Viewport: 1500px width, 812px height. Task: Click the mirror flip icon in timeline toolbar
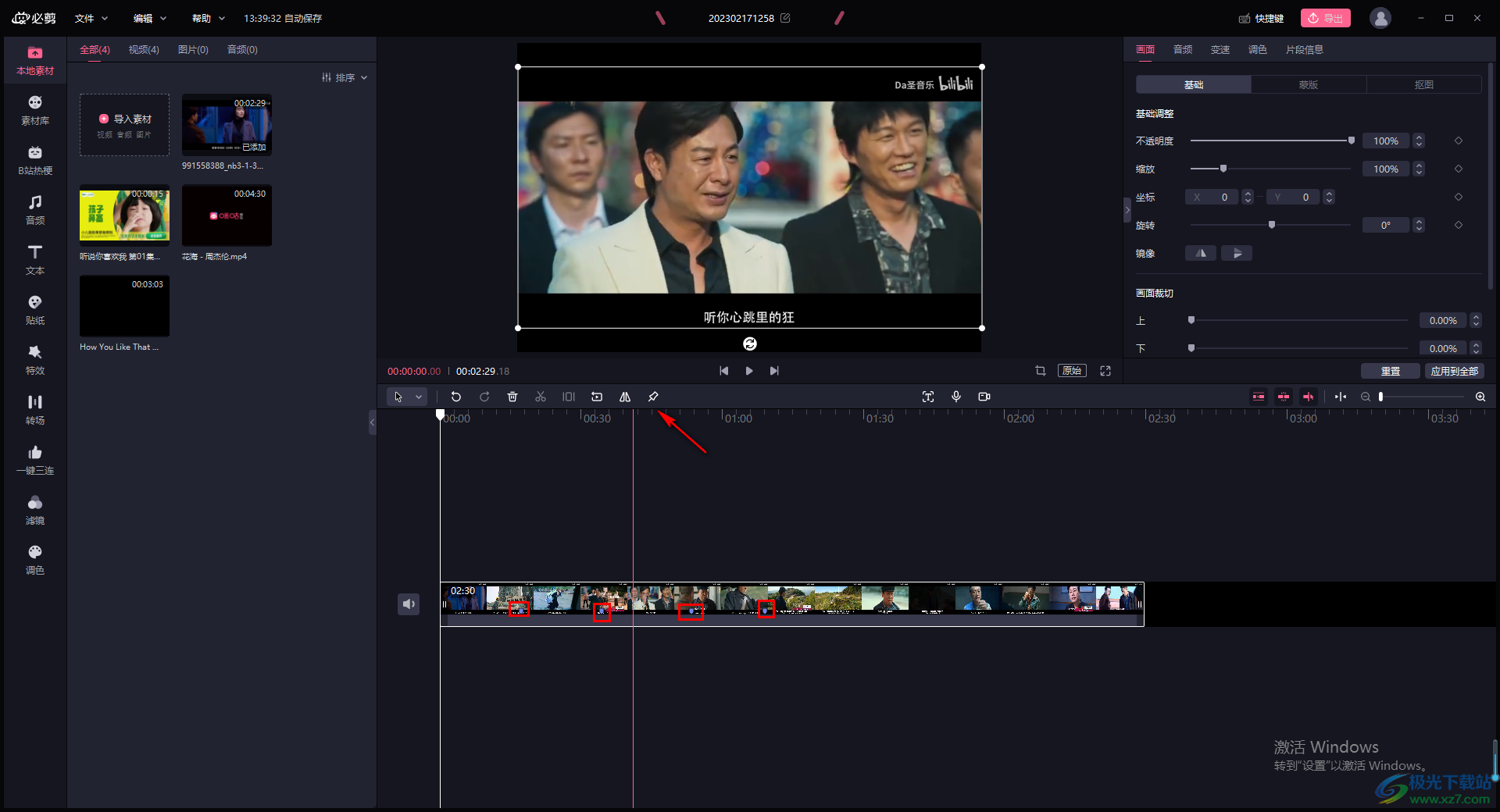coord(625,397)
